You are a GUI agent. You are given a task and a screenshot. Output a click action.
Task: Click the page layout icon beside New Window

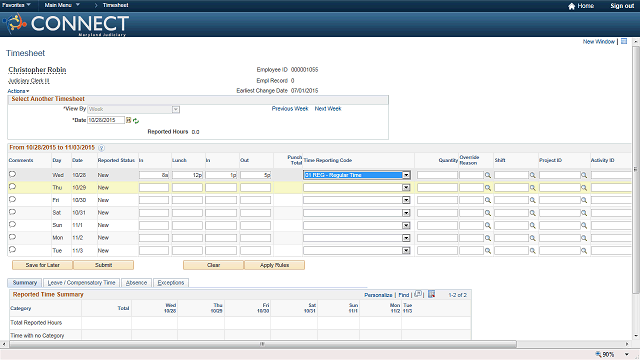[624, 41]
